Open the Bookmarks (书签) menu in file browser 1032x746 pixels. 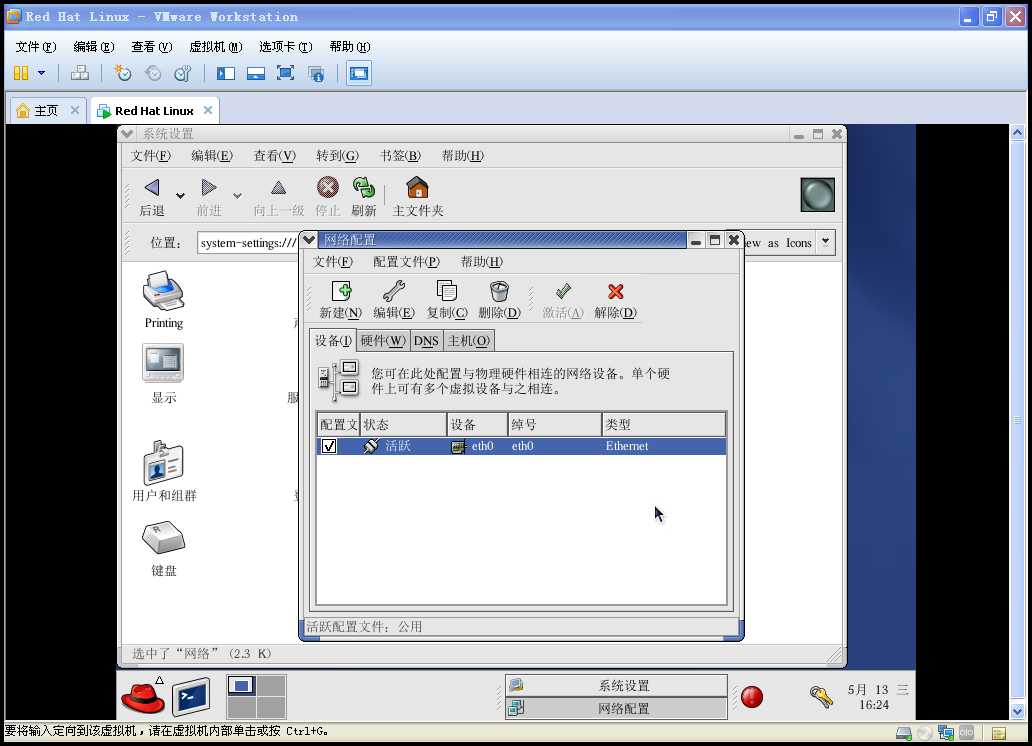(400, 156)
